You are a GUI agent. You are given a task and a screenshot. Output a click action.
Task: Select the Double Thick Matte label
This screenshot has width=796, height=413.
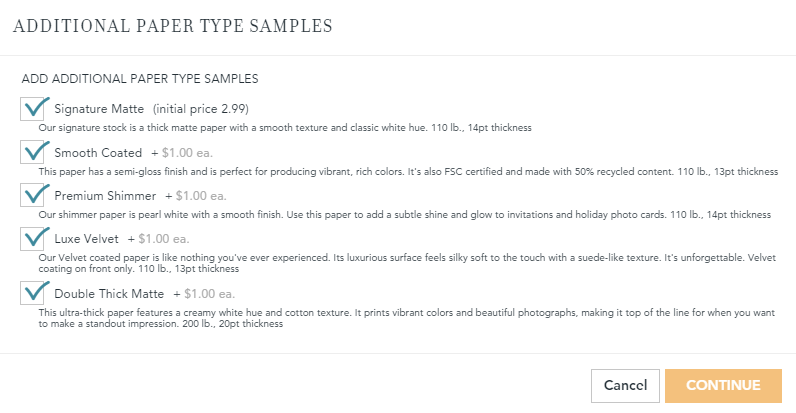(109, 294)
